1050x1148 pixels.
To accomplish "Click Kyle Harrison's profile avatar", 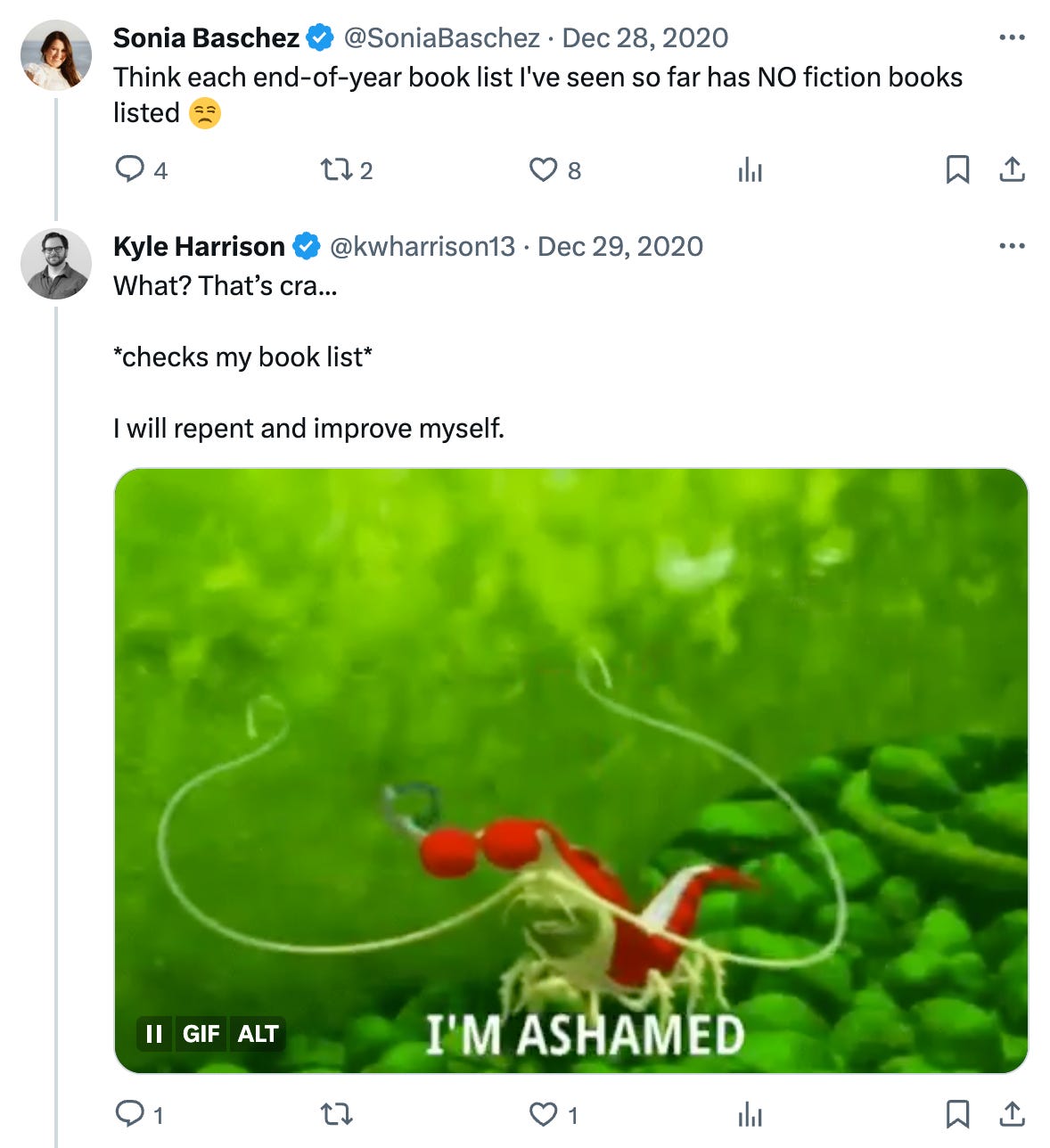I will point(56,264).
